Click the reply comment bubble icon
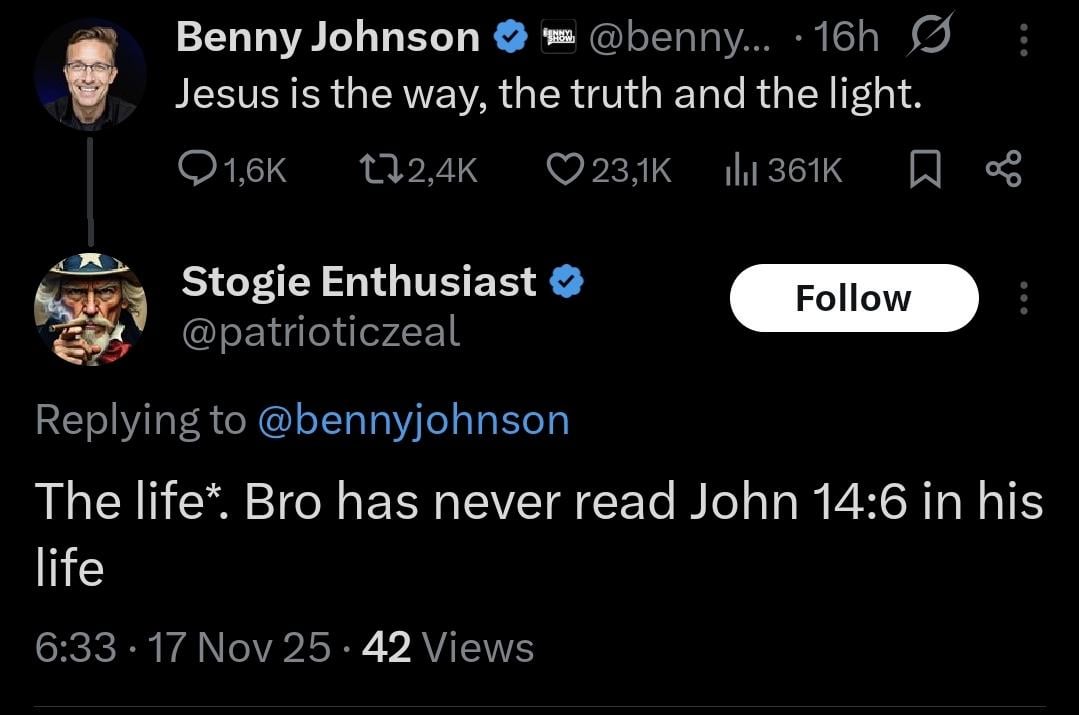 click(196, 172)
